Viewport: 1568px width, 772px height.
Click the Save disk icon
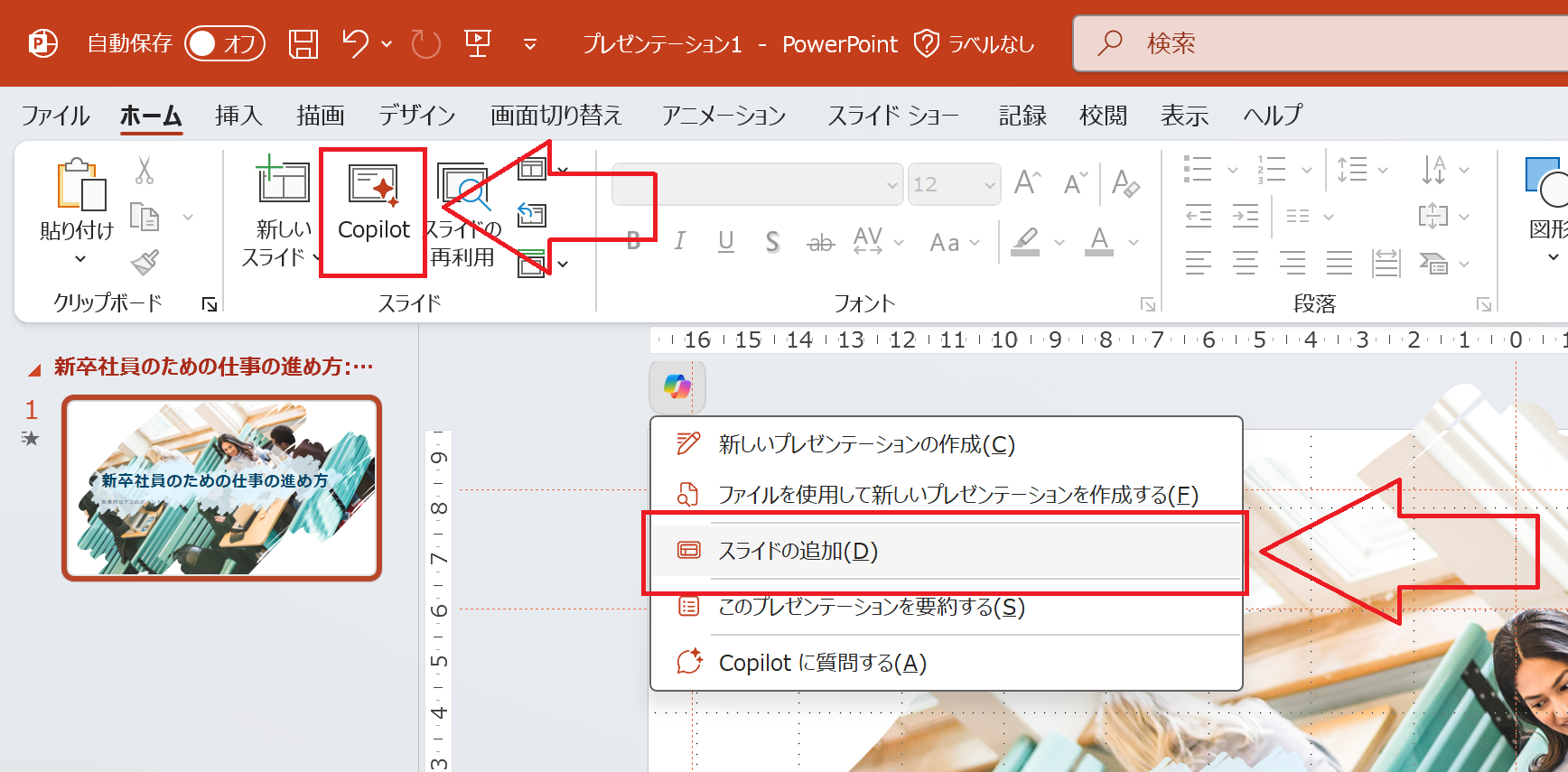[x=303, y=43]
